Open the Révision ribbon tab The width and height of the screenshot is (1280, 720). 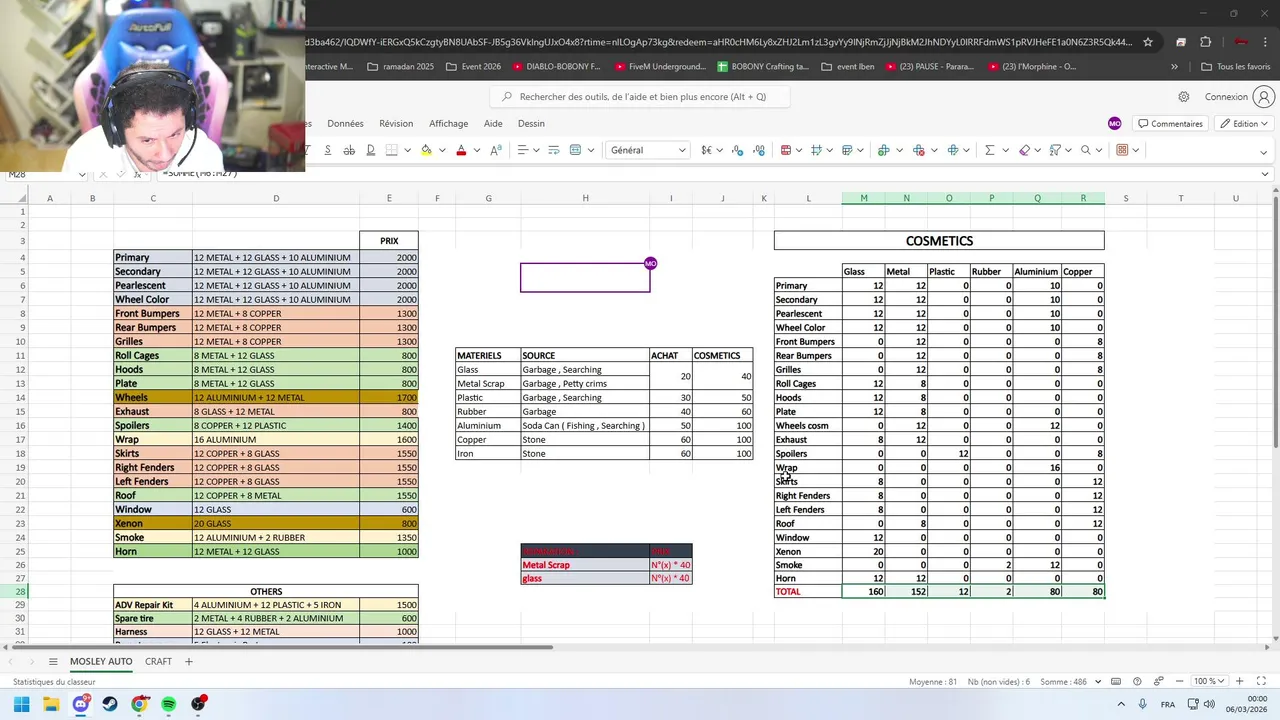click(x=396, y=124)
